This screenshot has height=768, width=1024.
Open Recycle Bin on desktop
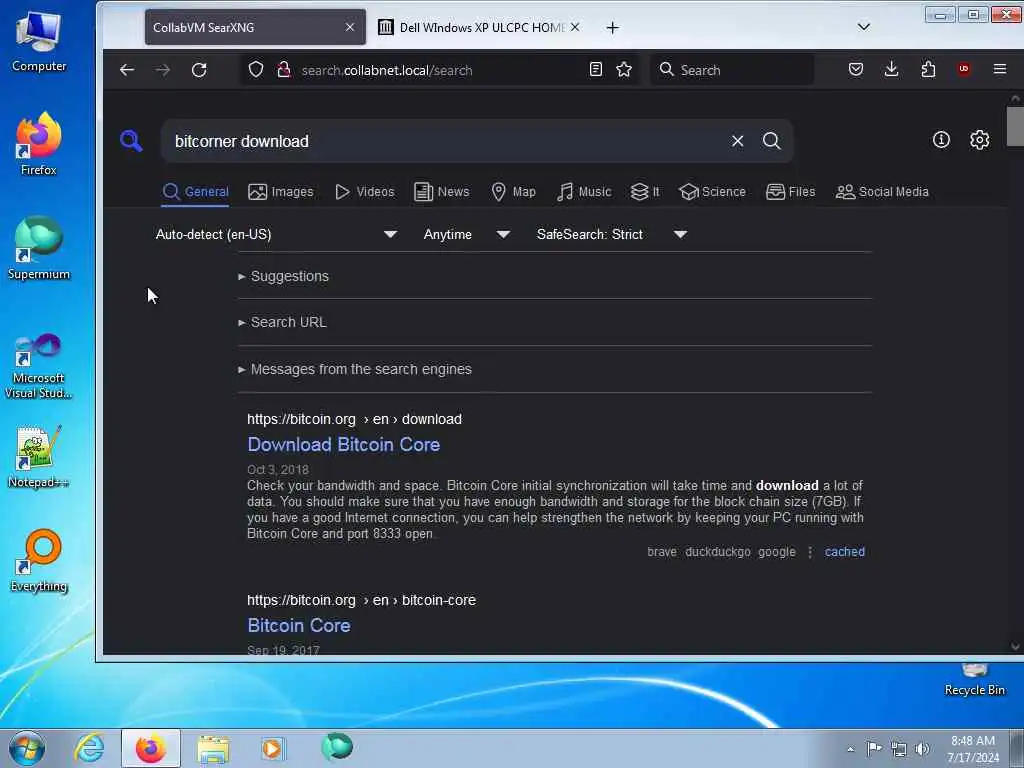[x=974, y=680]
